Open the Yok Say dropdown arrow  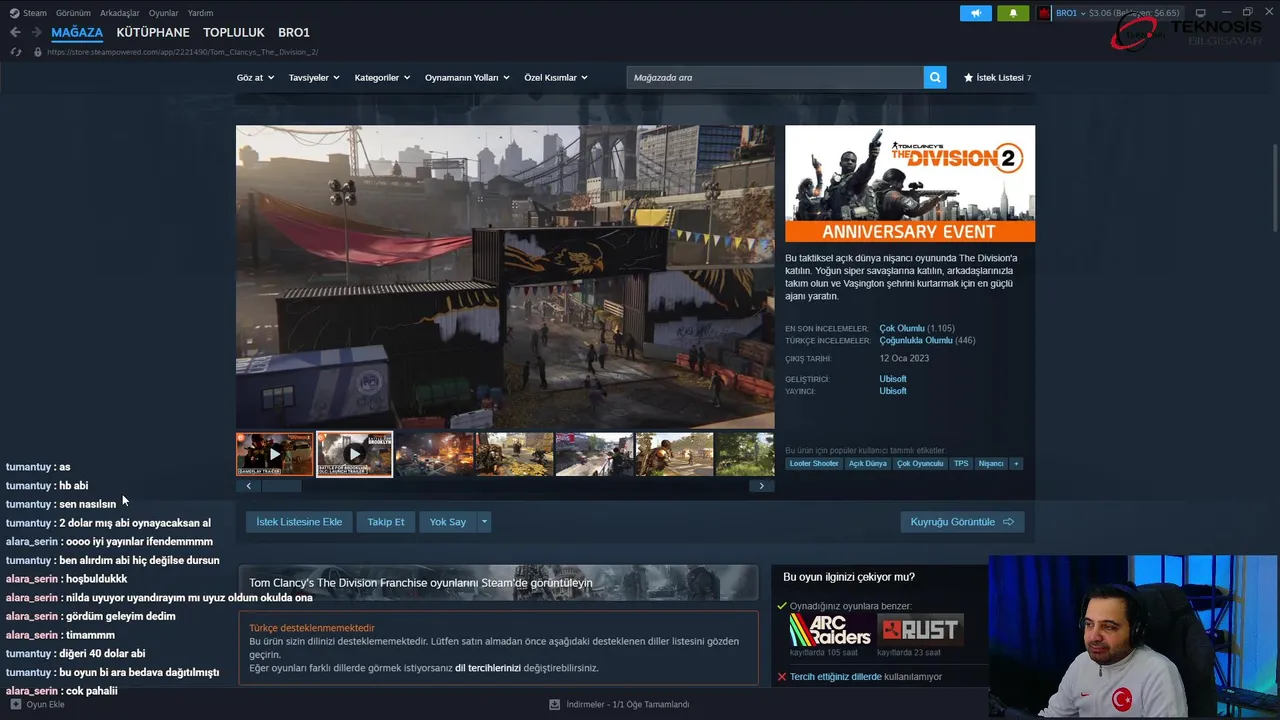484,522
